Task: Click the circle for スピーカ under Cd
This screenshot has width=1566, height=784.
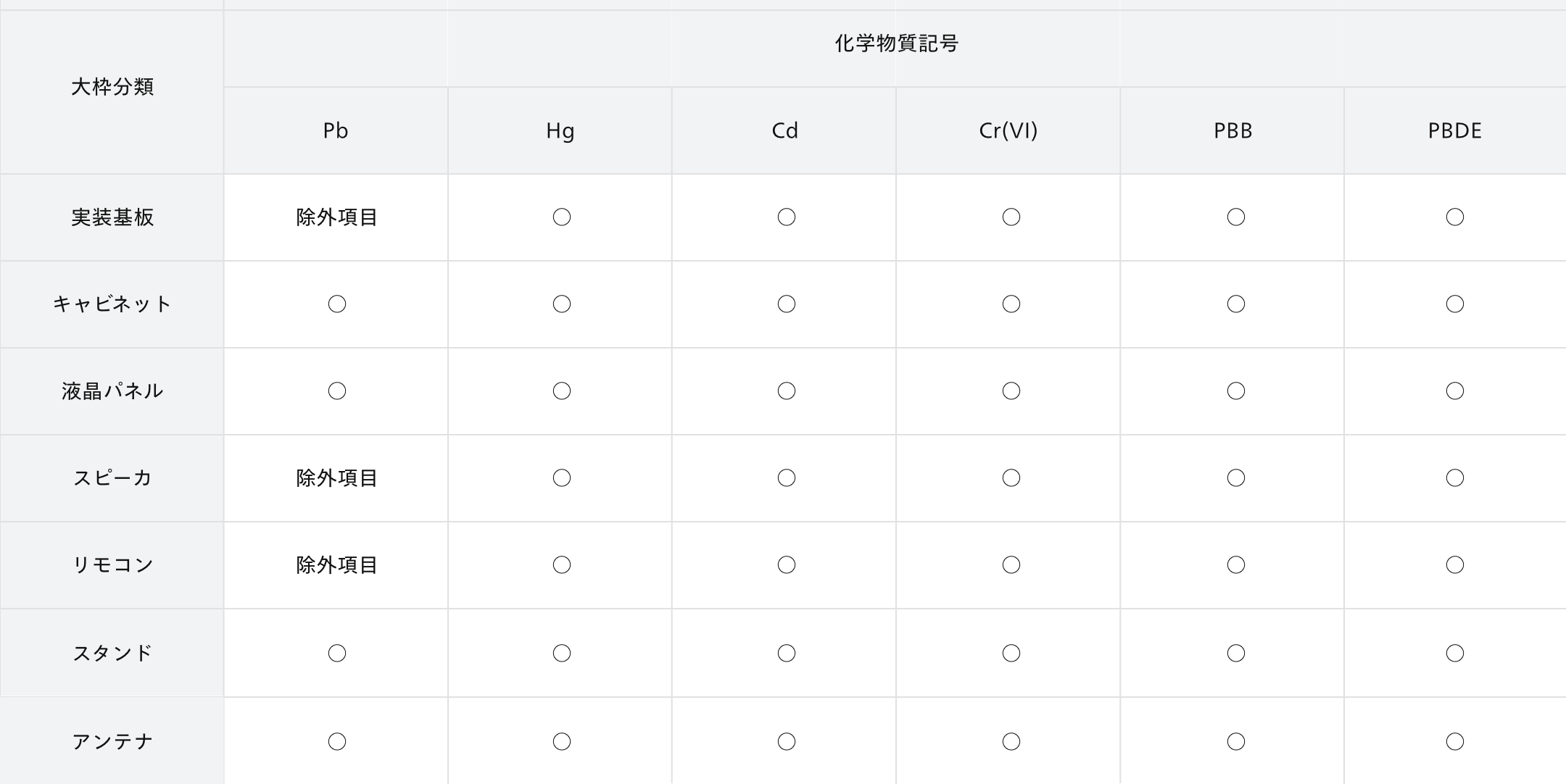Action: point(787,478)
